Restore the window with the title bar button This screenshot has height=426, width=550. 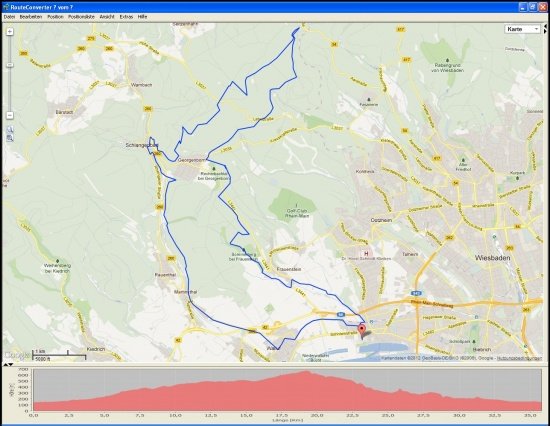pos(532,7)
